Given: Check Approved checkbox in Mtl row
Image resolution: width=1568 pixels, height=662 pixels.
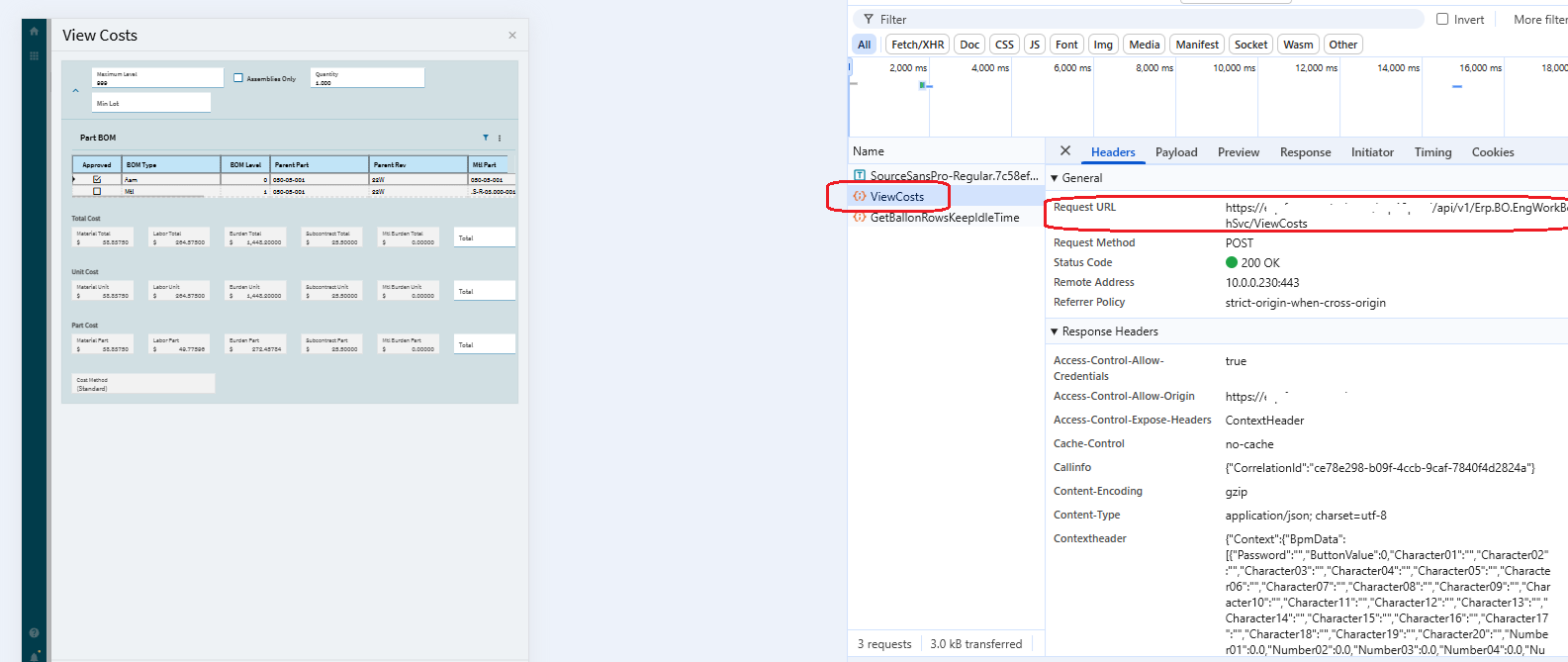Looking at the screenshot, I should click(97, 192).
